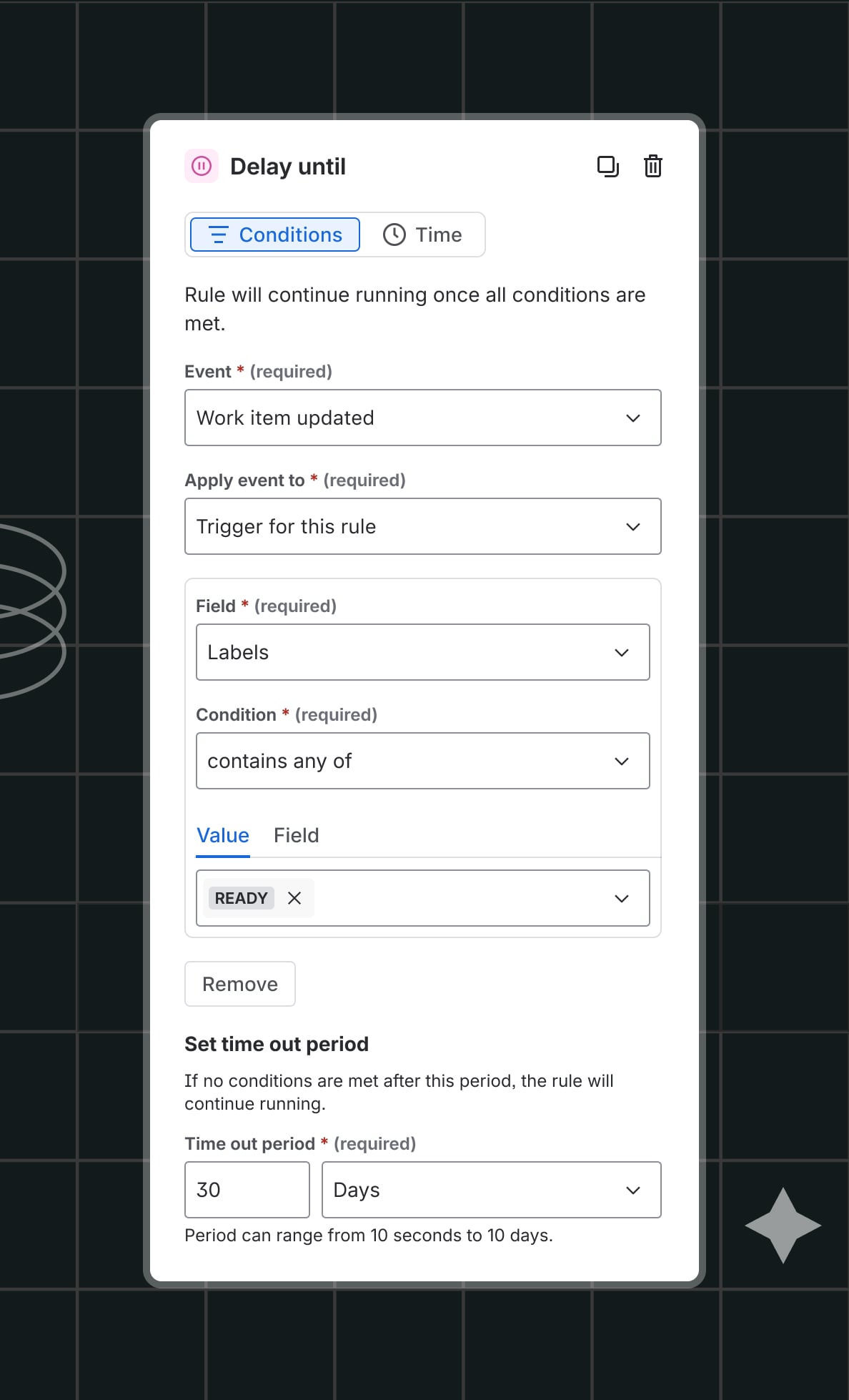Click the READY label chip
Viewport: 849px width, 1400px height.
[x=242, y=898]
